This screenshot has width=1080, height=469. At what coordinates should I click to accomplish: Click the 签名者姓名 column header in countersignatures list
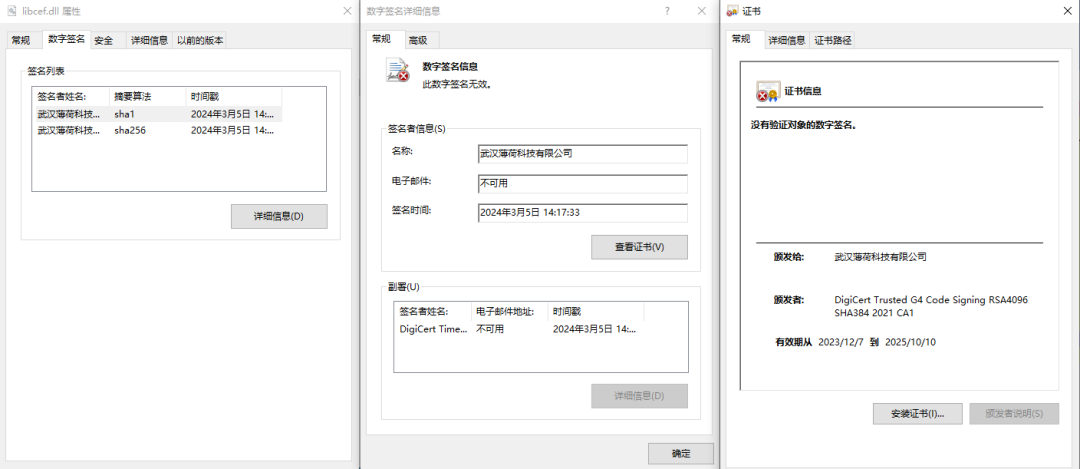(x=433, y=312)
